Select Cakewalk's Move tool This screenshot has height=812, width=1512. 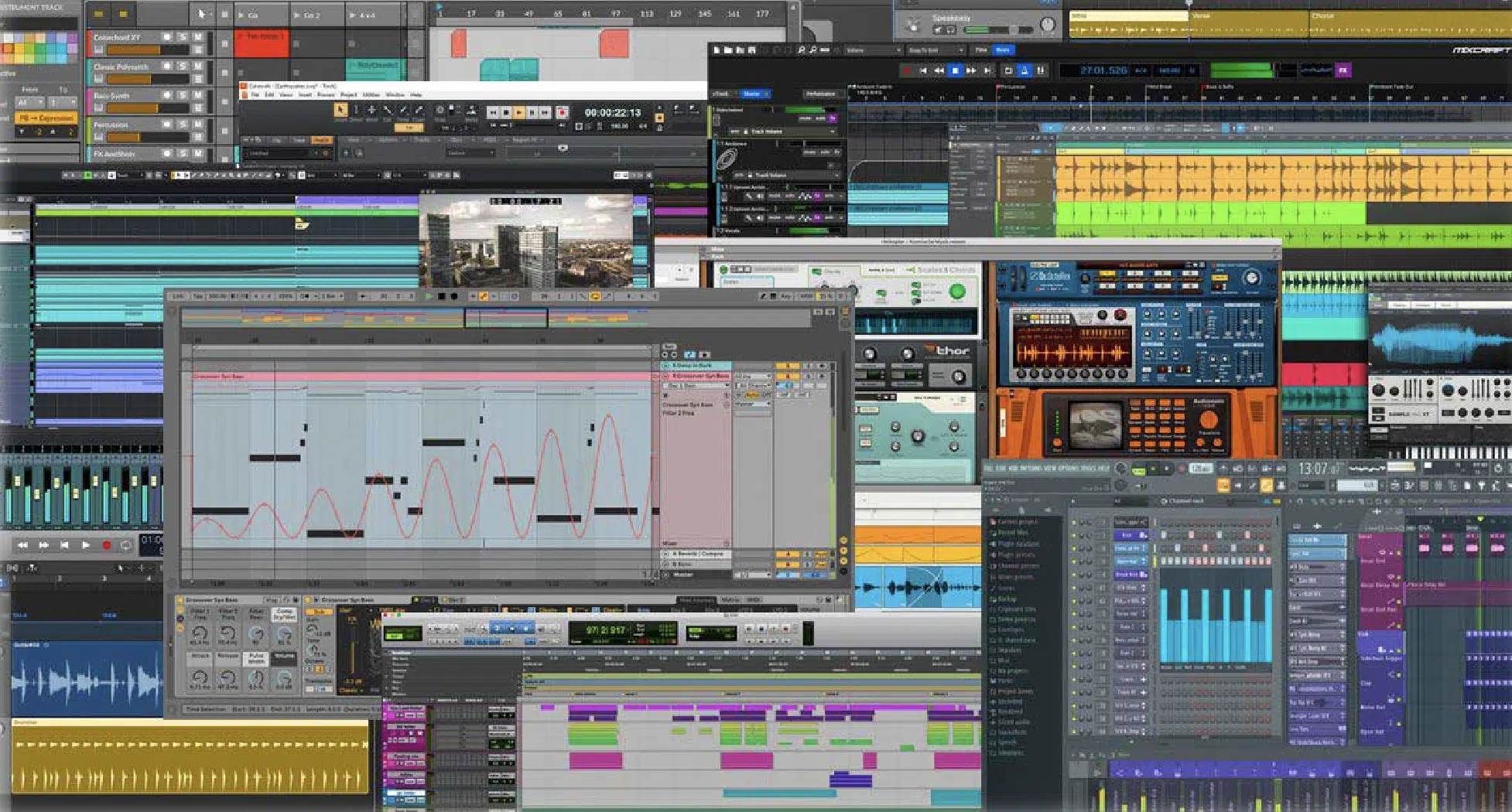pyautogui.click(x=371, y=109)
